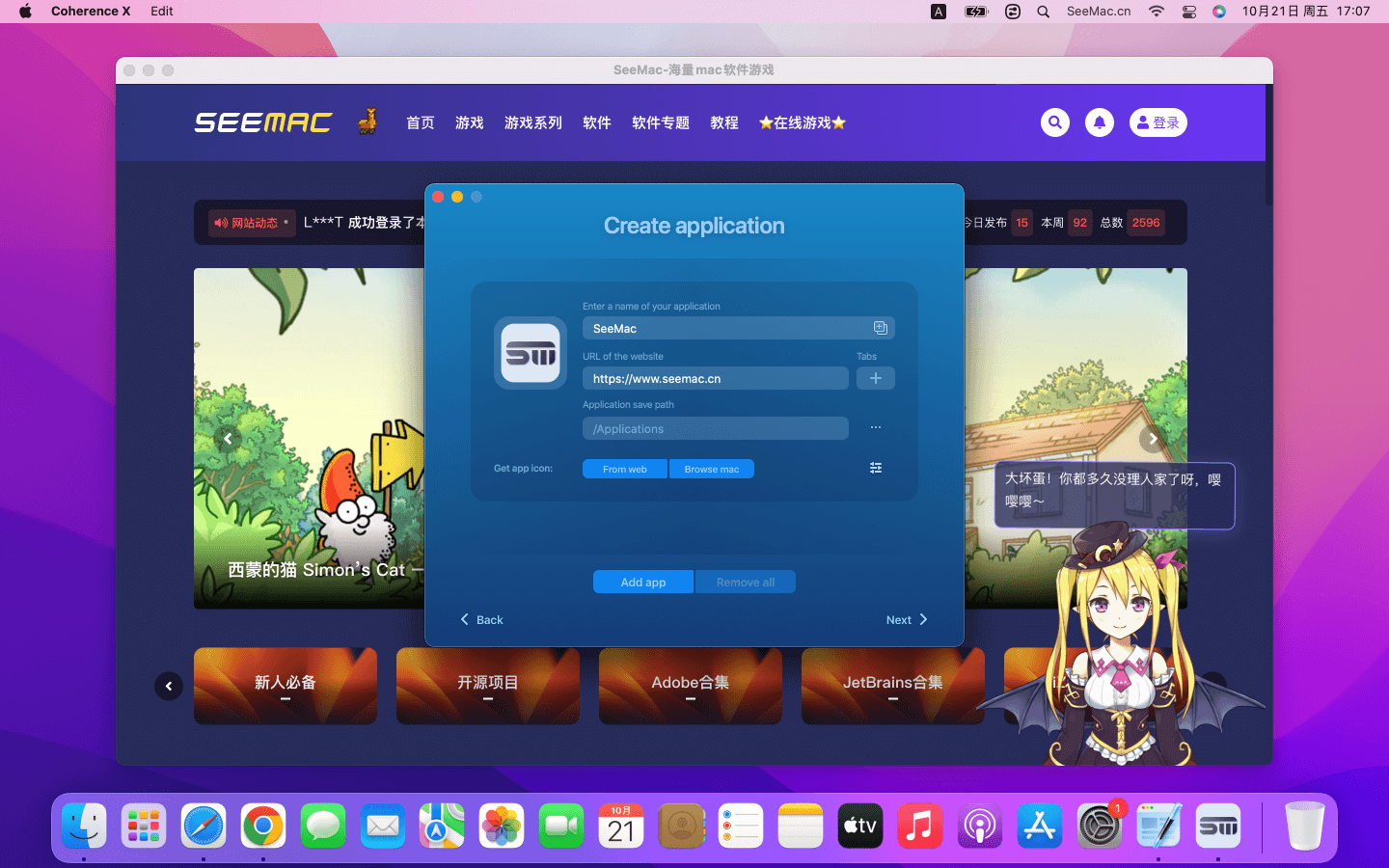Open Wi-Fi status in menu bar

pos(1156,12)
